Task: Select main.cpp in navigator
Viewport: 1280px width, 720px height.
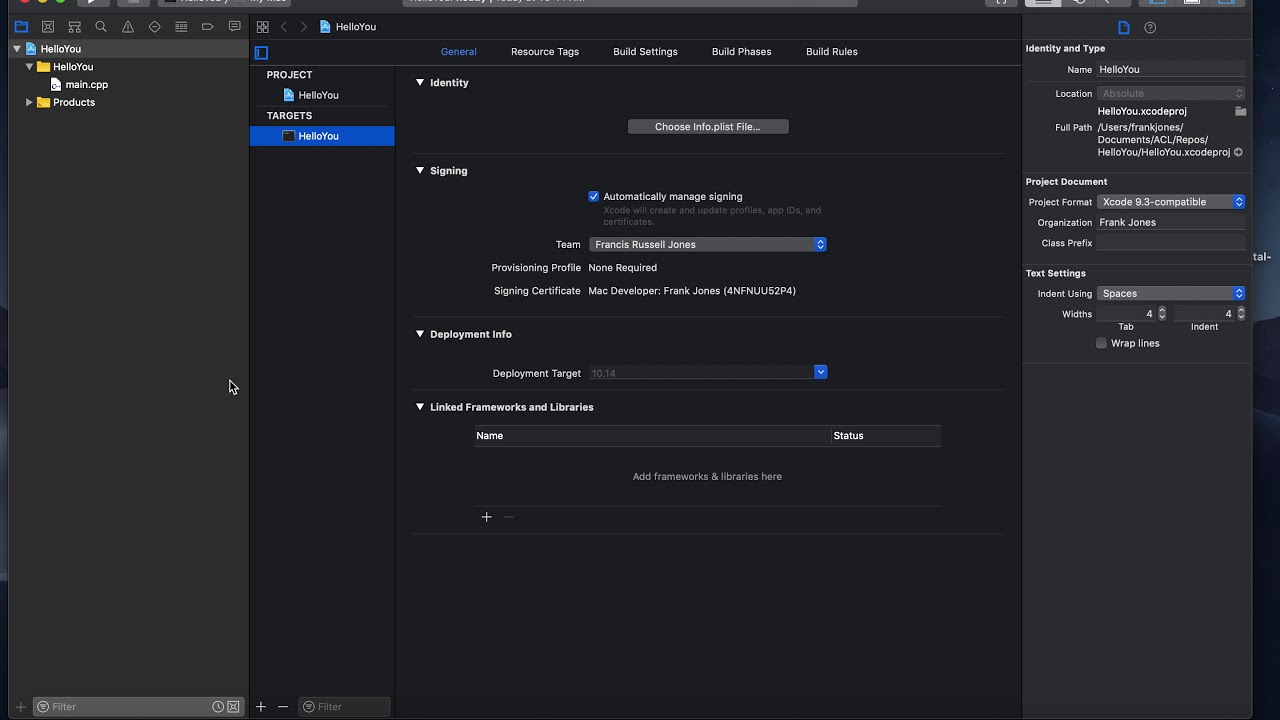Action: click(x=86, y=85)
